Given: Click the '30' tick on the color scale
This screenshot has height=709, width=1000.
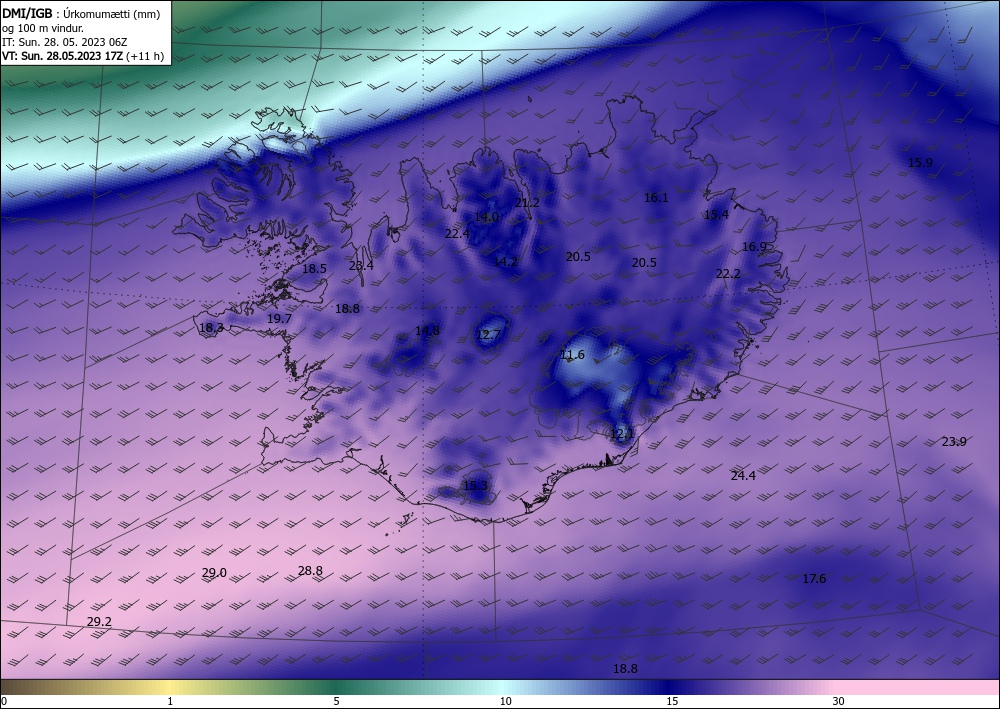Looking at the screenshot, I should point(838,701).
